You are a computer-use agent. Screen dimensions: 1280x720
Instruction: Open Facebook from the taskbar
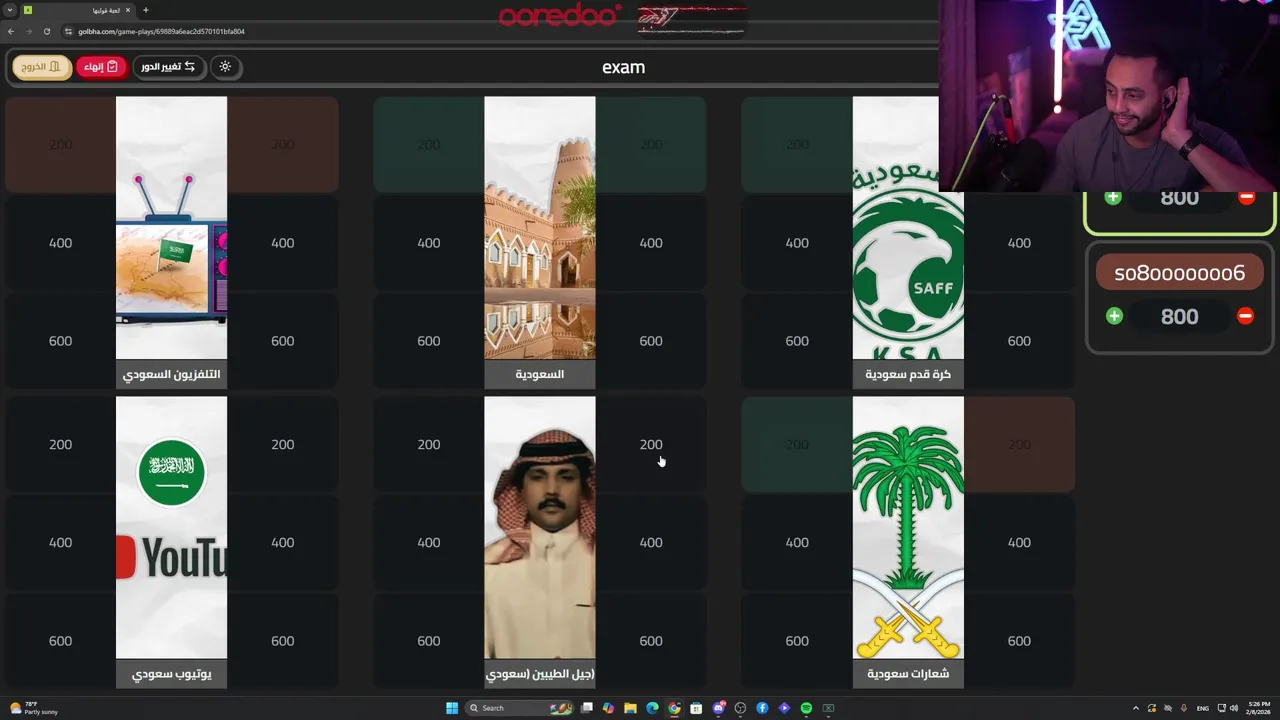[x=762, y=708]
